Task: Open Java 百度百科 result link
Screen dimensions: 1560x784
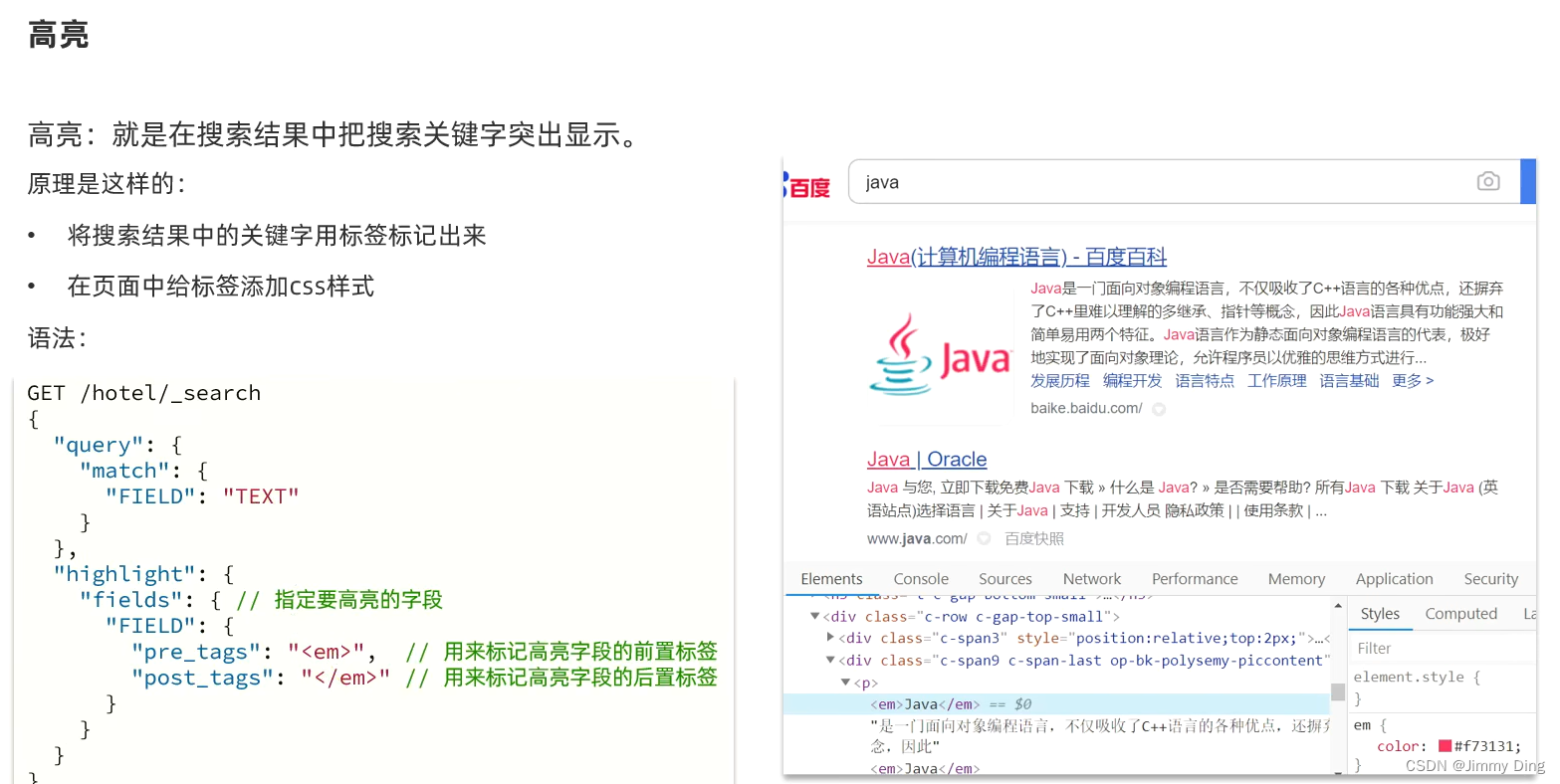Action: [1016, 257]
